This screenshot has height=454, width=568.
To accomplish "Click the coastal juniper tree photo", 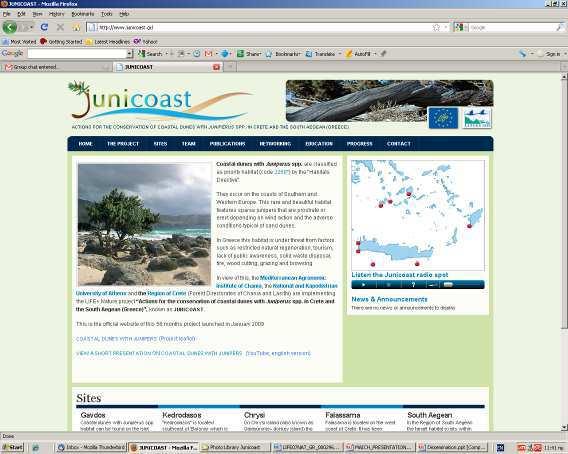I will pyautogui.click(x=144, y=225).
